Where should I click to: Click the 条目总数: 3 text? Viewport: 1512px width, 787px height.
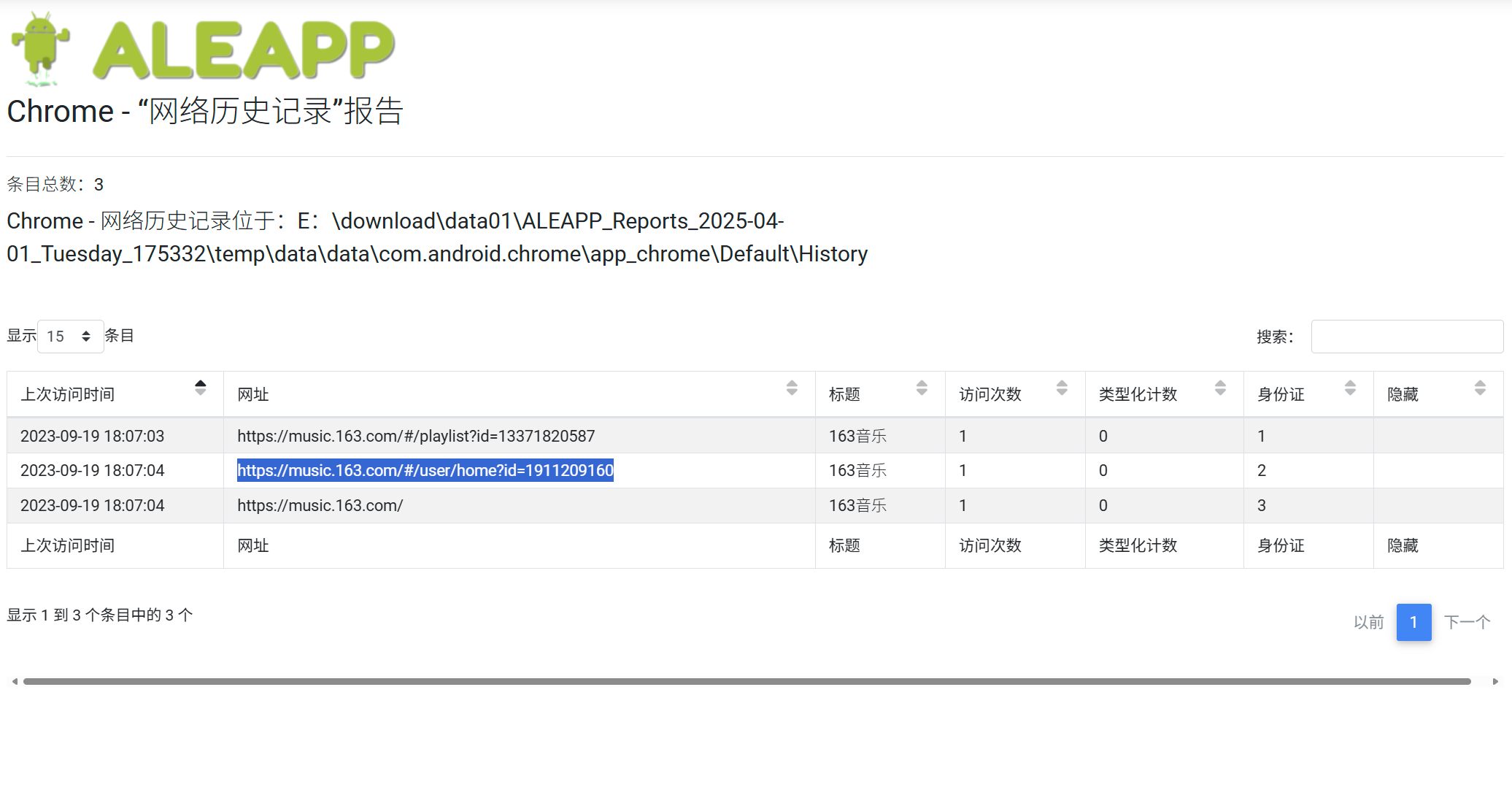click(x=55, y=184)
